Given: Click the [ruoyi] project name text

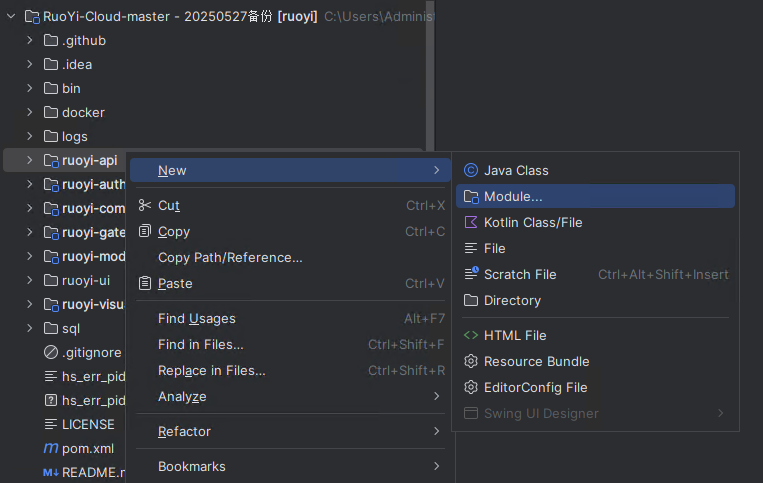Looking at the screenshot, I should 297,17.
